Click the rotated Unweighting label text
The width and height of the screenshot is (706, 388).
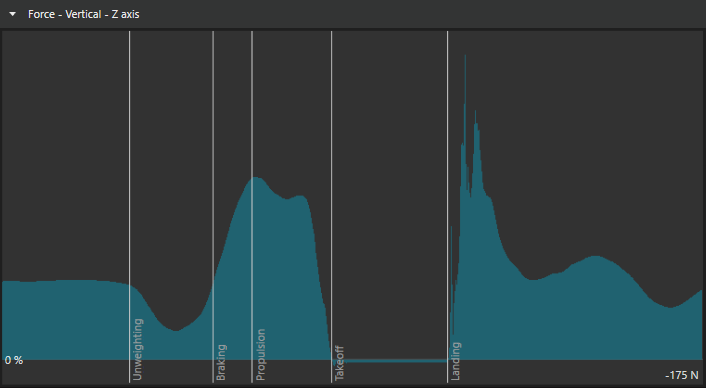click(x=139, y=349)
